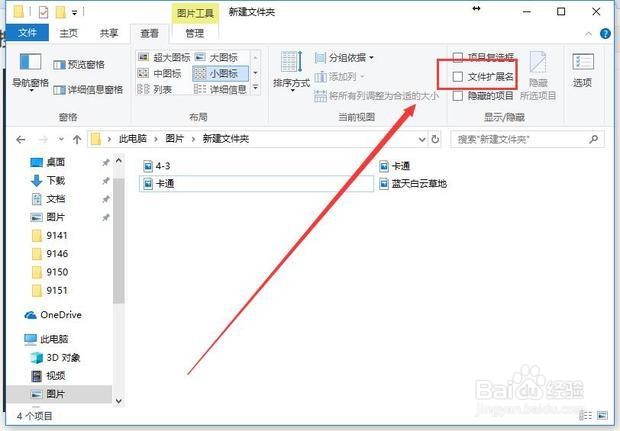Select the file 蓝天白云草地
This screenshot has width=620, height=431.
click(x=413, y=184)
